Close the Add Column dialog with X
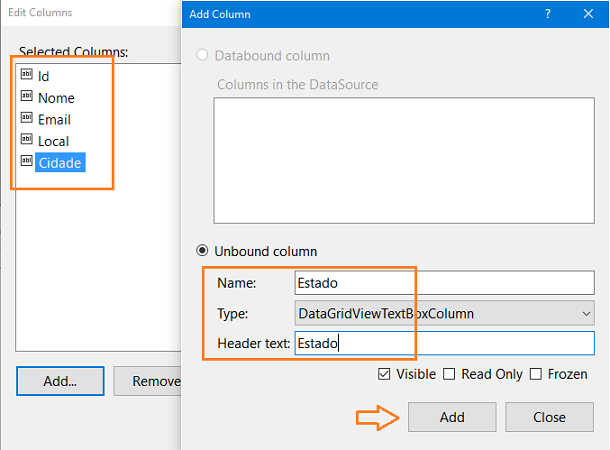 tap(589, 15)
